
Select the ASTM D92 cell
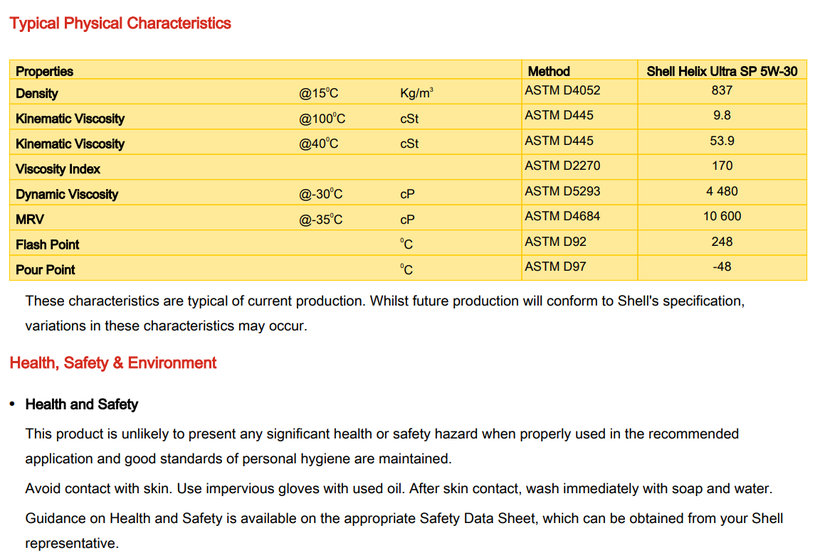point(556,241)
